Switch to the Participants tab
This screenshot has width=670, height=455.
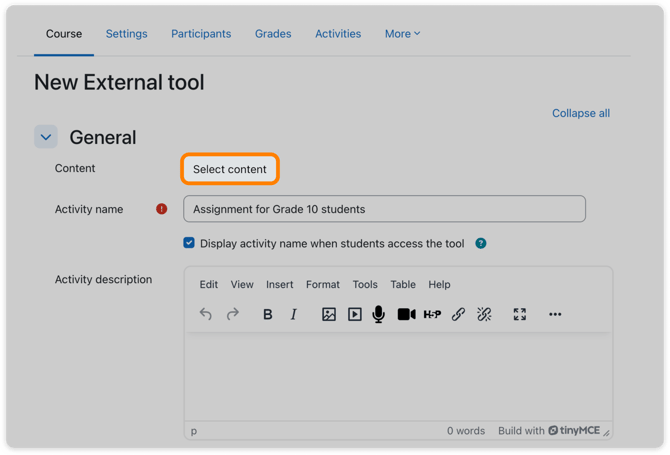click(201, 34)
